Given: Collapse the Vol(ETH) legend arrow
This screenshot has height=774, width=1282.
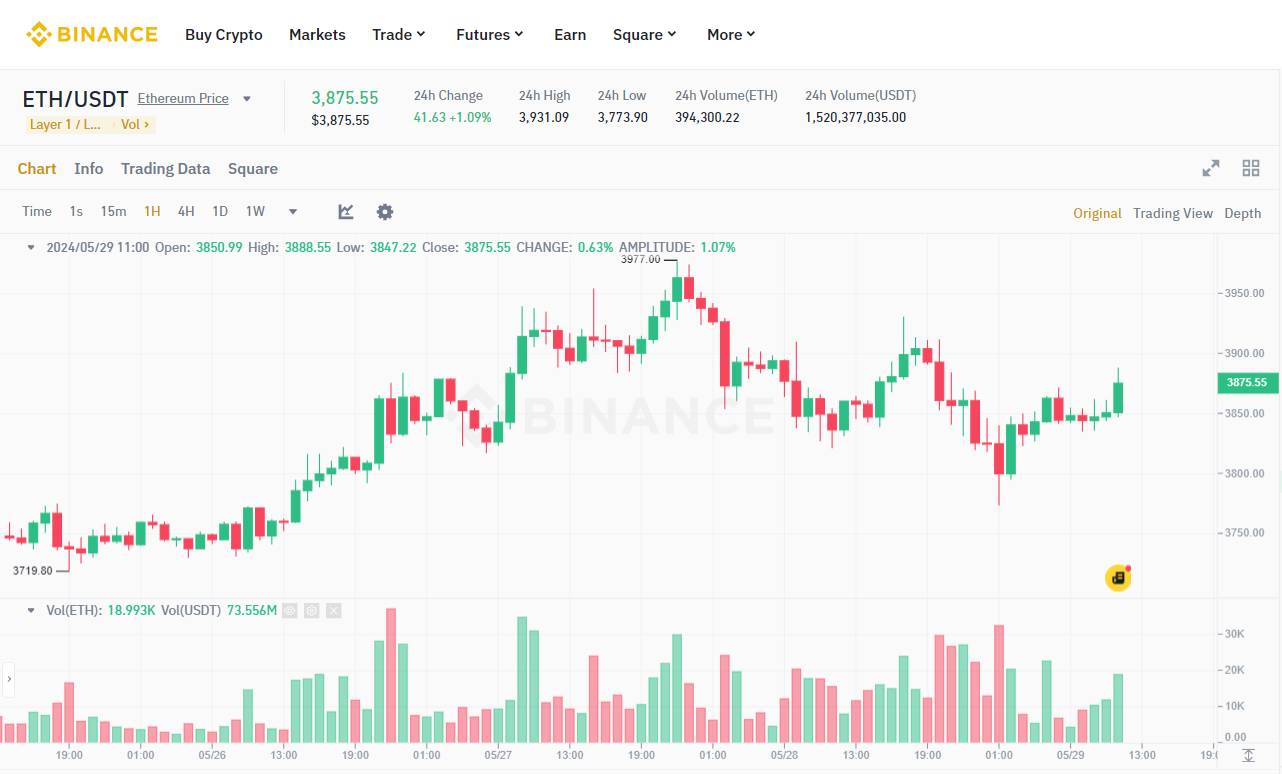Looking at the screenshot, I should (31, 610).
